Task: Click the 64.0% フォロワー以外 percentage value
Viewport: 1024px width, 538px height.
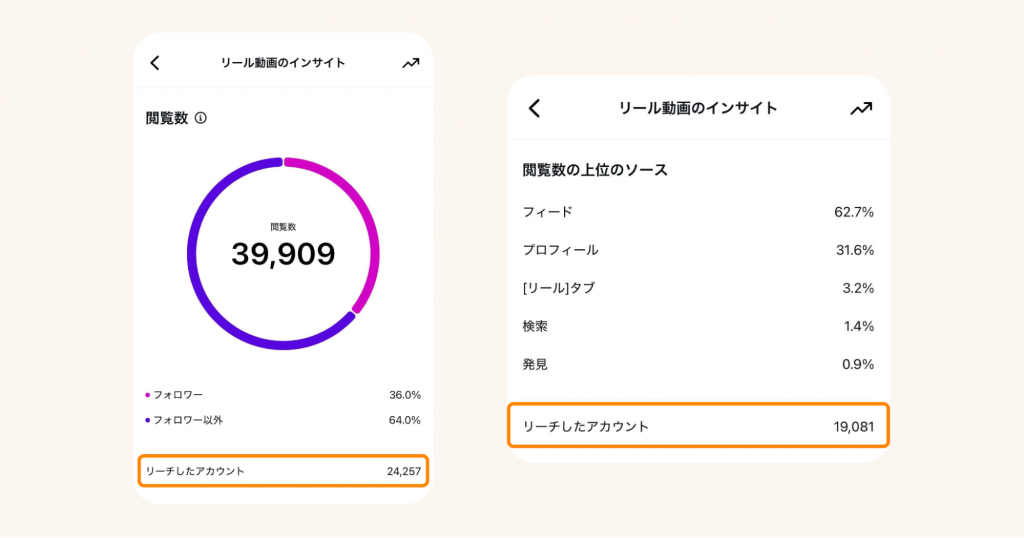Action: 405,420
